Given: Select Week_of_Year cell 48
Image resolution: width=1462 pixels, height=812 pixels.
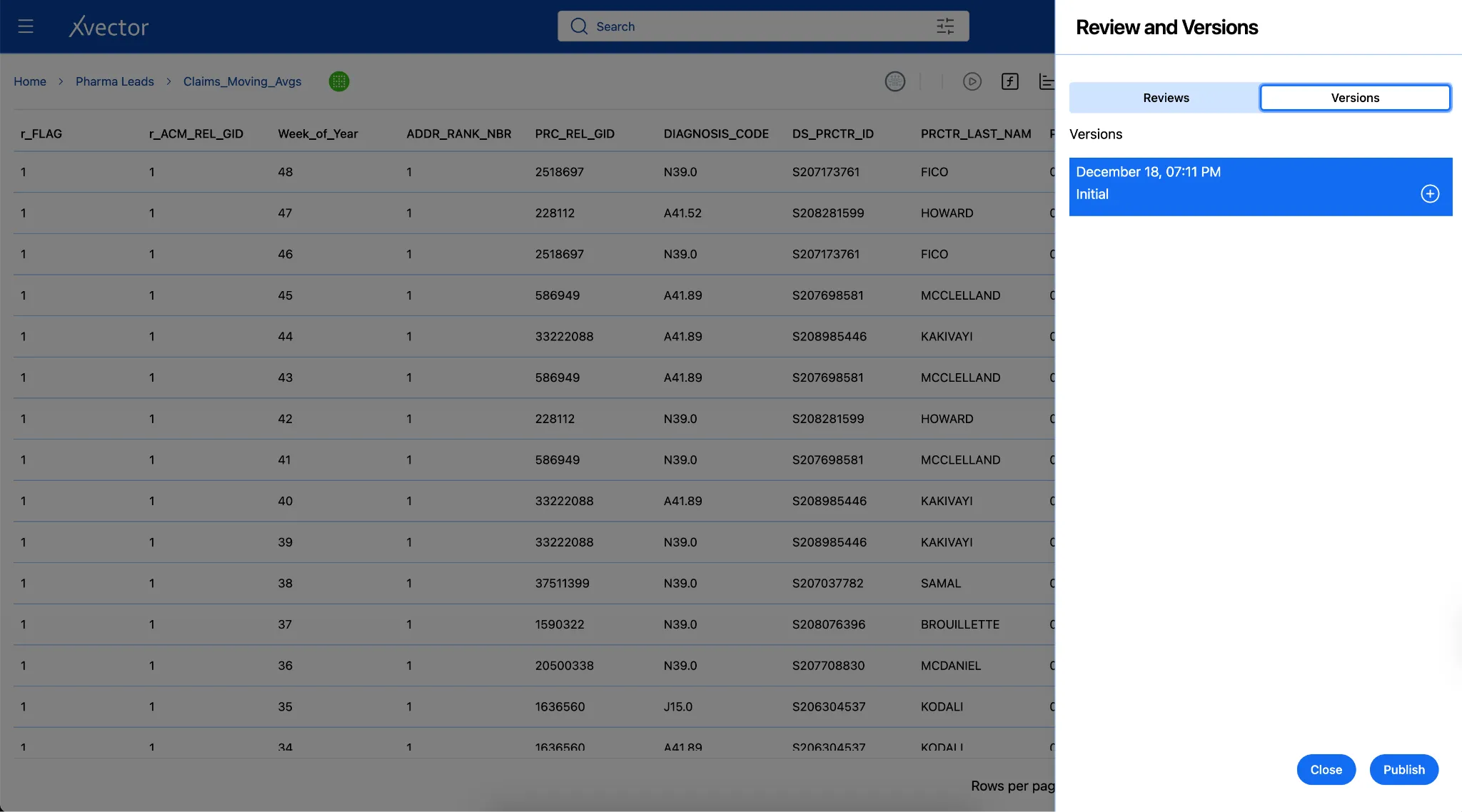Looking at the screenshot, I should [286, 172].
